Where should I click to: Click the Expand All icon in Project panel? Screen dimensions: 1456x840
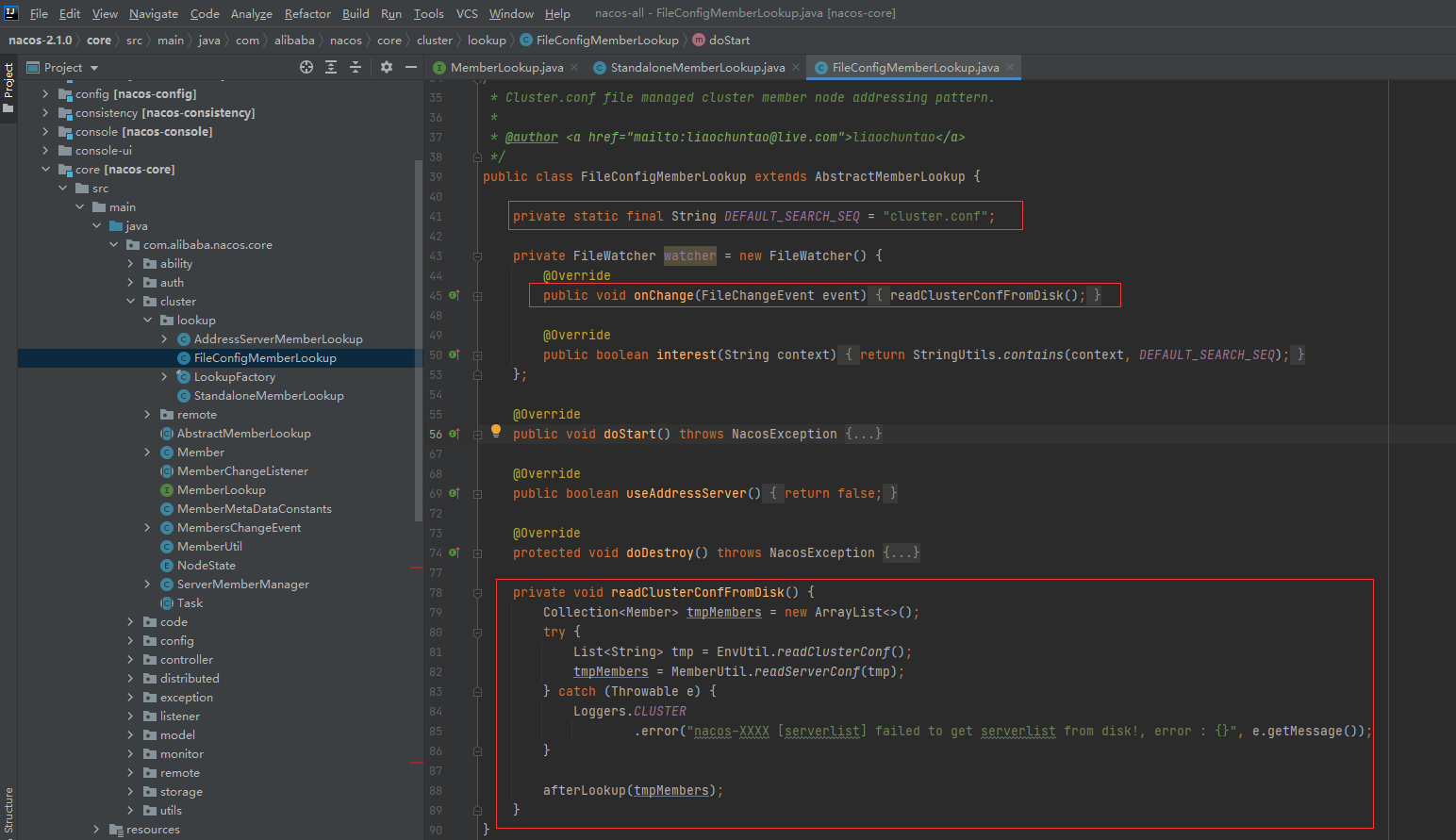(x=331, y=67)
